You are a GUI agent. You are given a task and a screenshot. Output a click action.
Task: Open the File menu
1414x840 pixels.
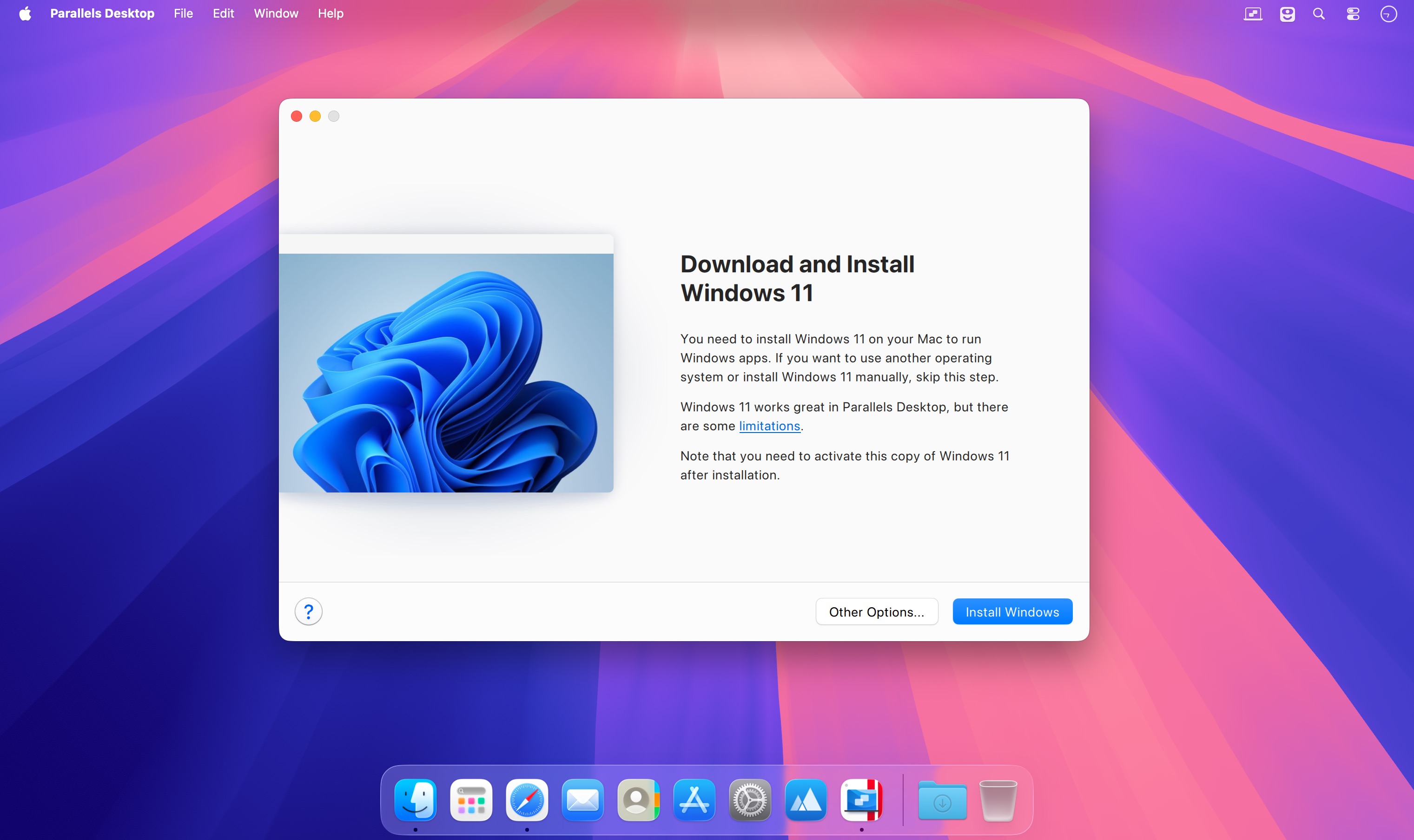(x=183, y=13)
